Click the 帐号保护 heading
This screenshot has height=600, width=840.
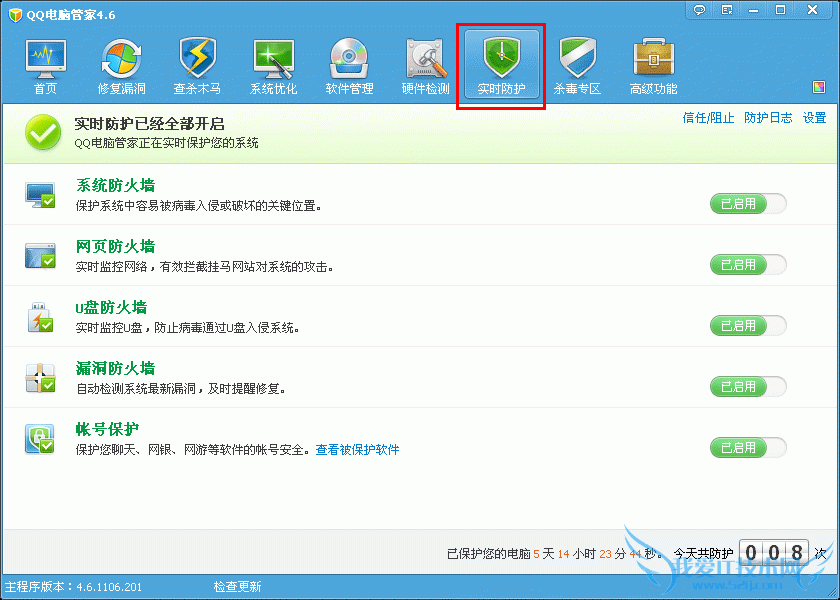pos(108,430)
